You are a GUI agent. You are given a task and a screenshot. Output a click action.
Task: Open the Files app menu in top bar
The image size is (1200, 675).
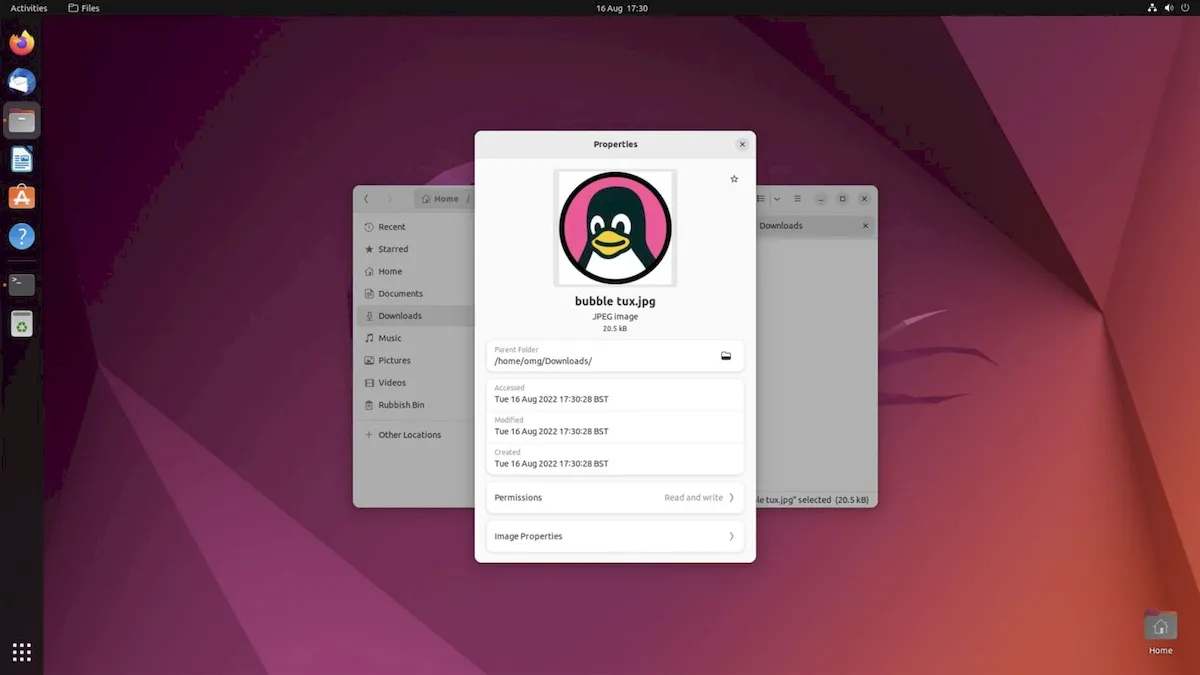click(x=84, y=8)
